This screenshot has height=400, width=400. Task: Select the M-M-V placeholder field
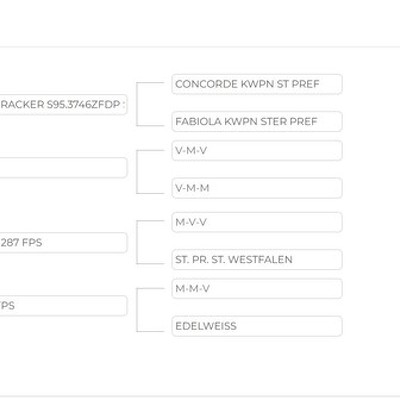click(257, 289)
